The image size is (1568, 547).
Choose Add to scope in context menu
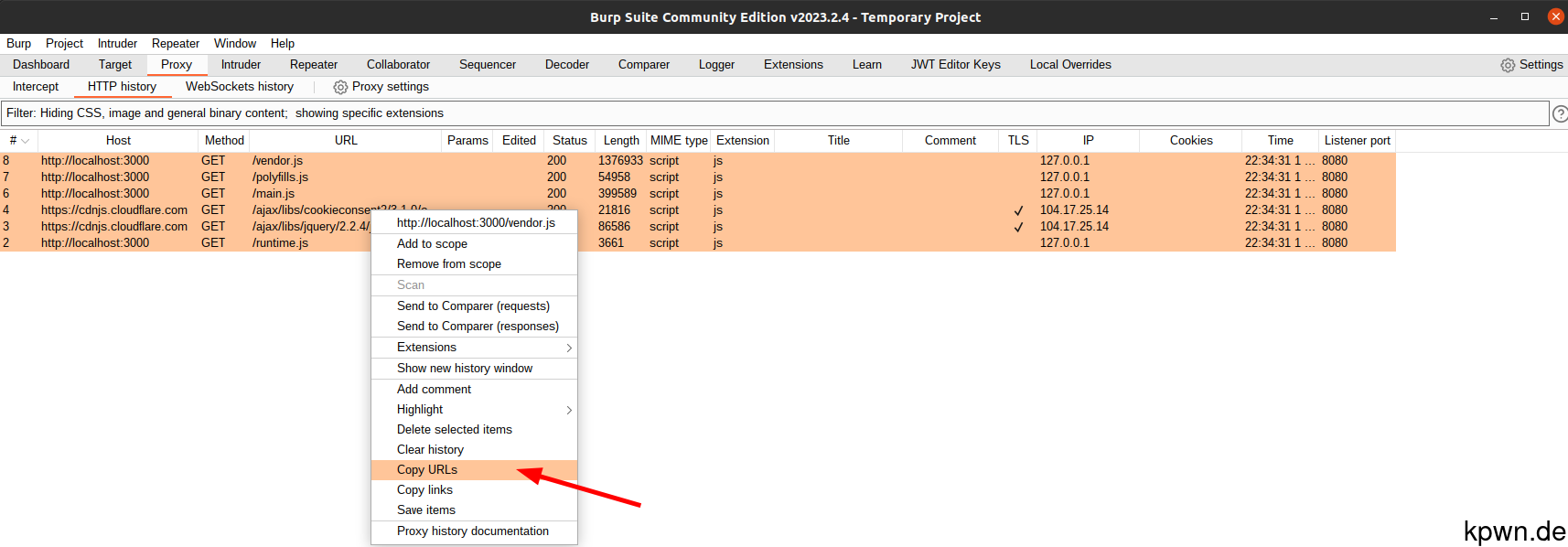(x=474, y=244)
